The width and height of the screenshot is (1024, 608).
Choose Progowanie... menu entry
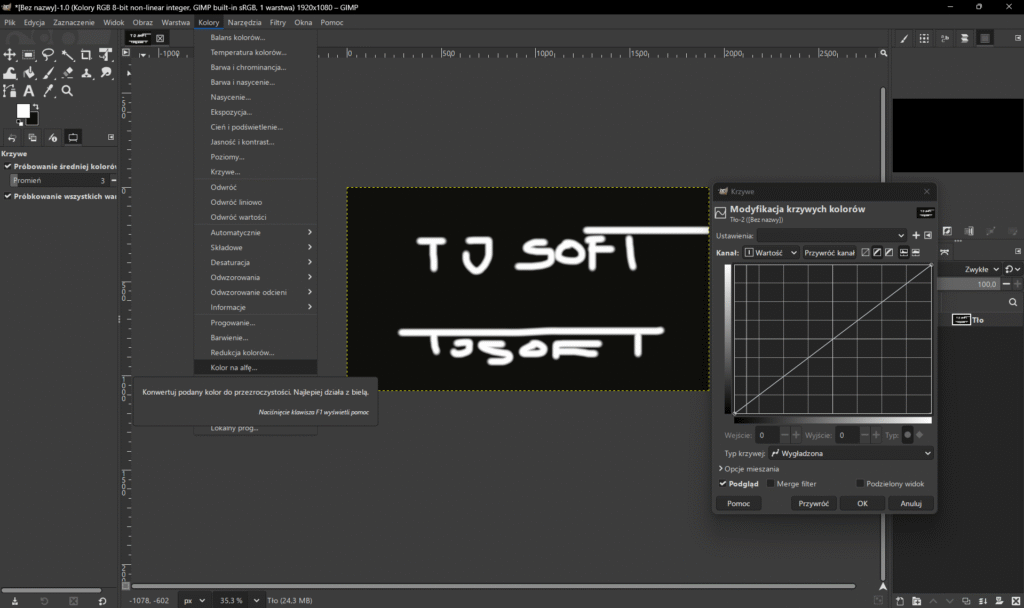(x=255, y=323)
